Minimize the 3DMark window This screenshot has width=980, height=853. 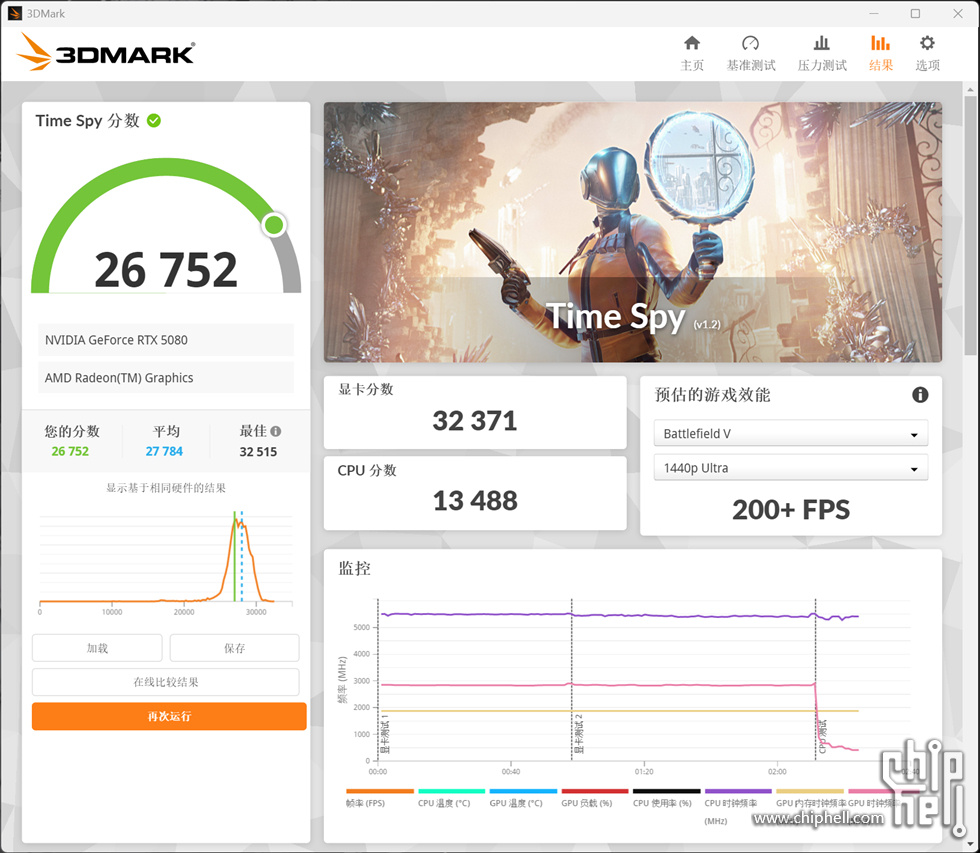[x=873, y=13]
